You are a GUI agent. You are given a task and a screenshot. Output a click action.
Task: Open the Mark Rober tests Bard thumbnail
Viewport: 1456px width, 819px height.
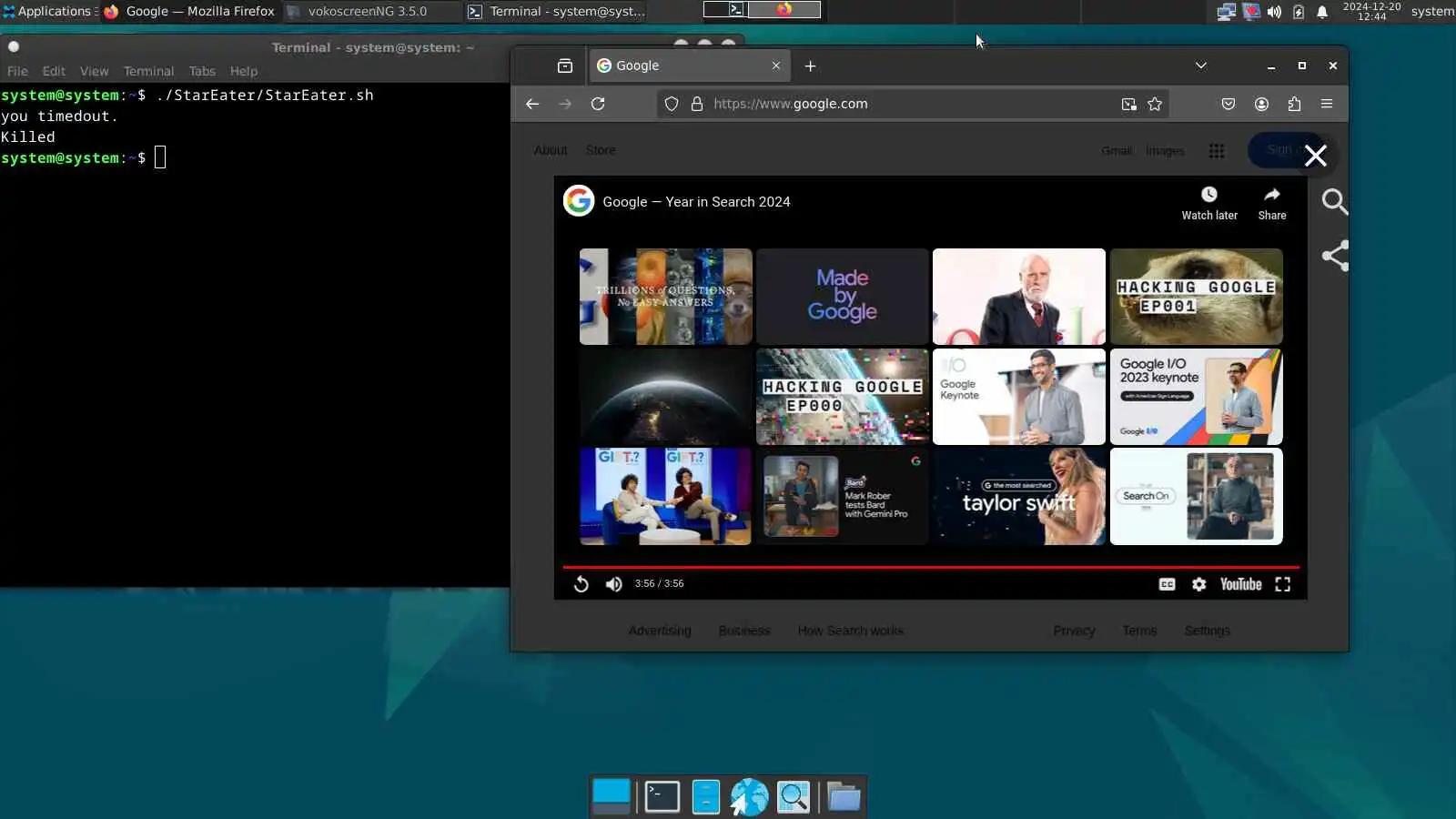point(843,497)
